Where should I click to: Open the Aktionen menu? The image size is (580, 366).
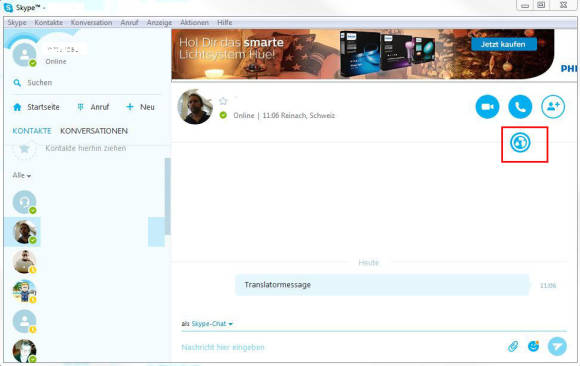[194, 23]
